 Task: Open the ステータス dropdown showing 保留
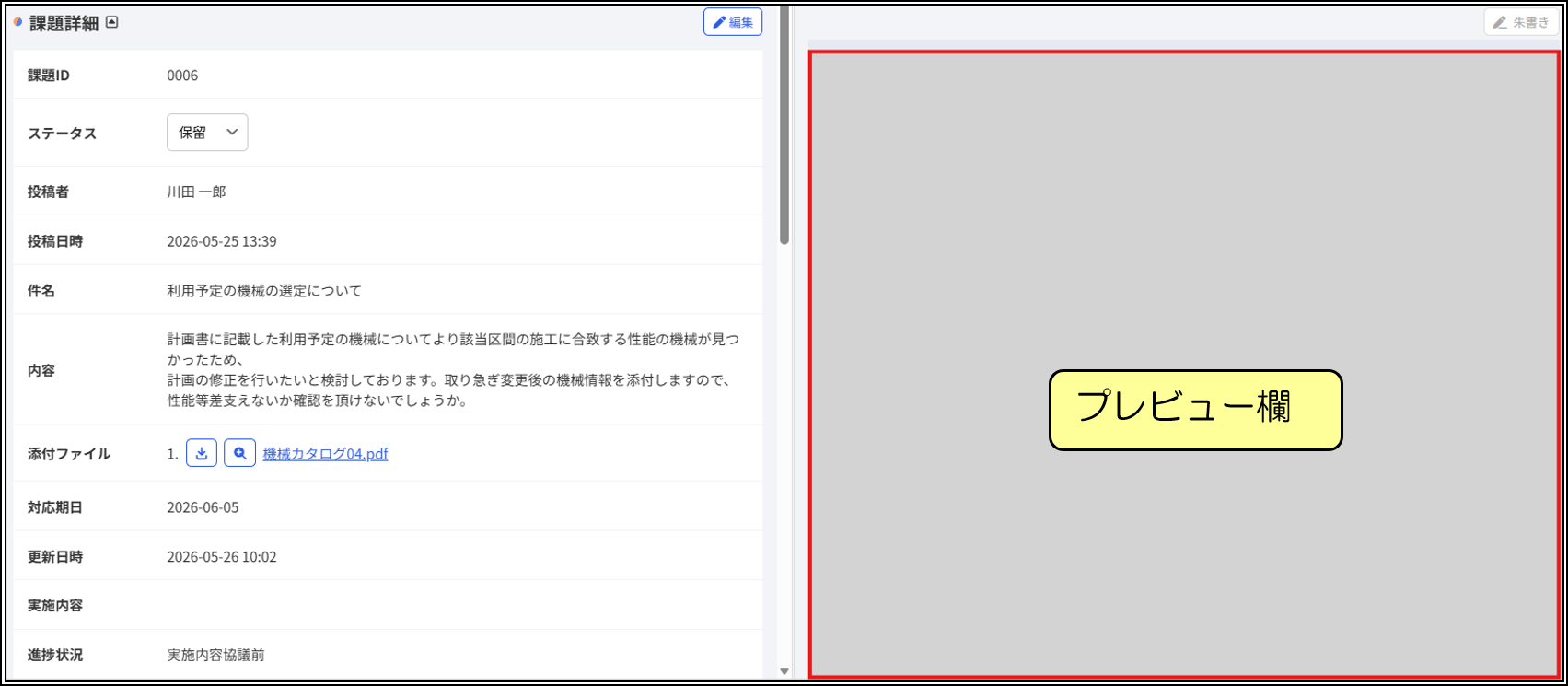click(207, 133)
